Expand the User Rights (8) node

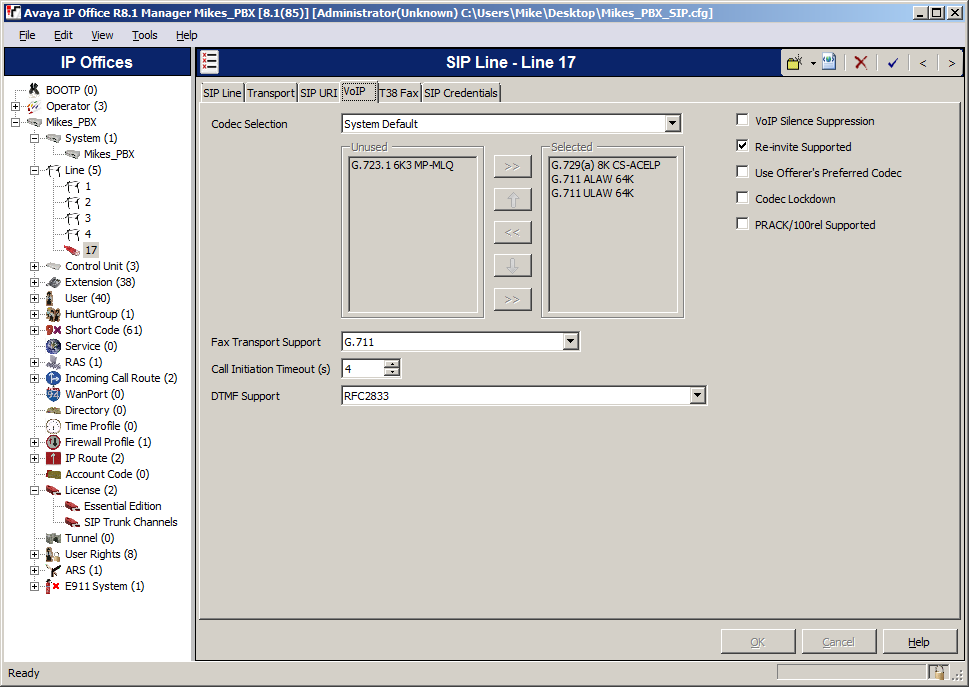click(x=35, y=554)
